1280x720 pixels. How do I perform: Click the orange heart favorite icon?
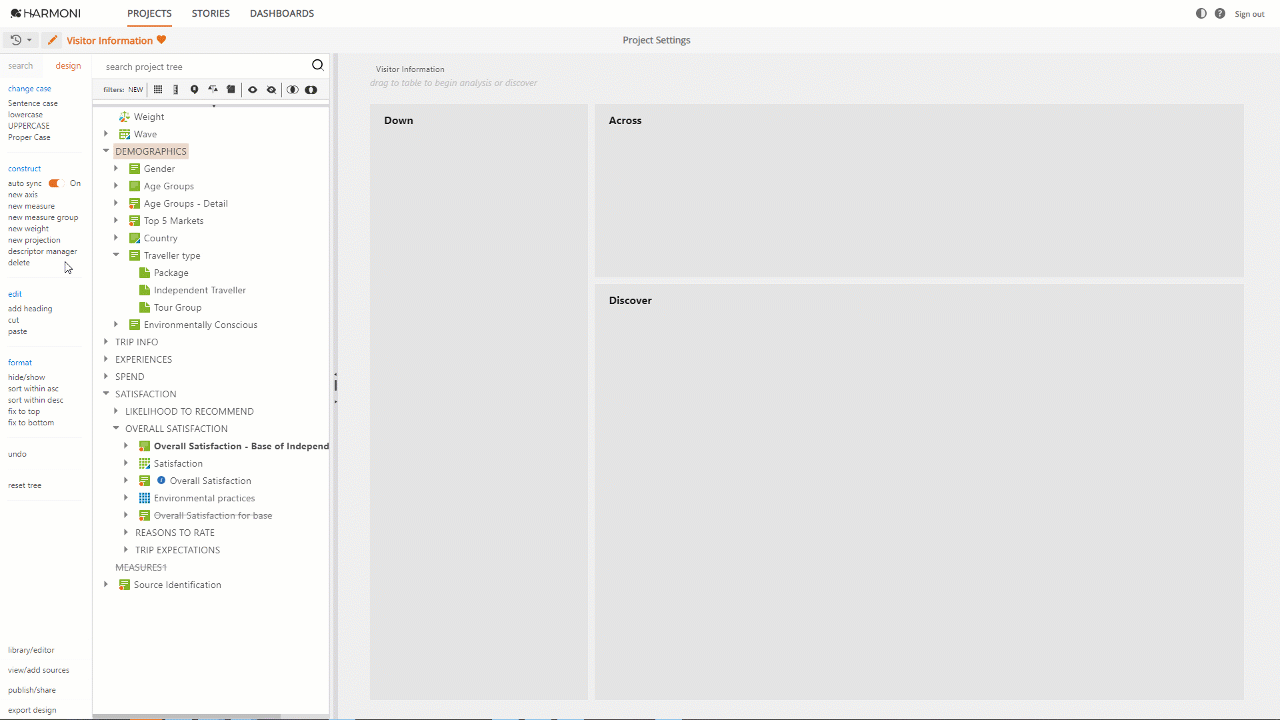click(x=161, y=40)
